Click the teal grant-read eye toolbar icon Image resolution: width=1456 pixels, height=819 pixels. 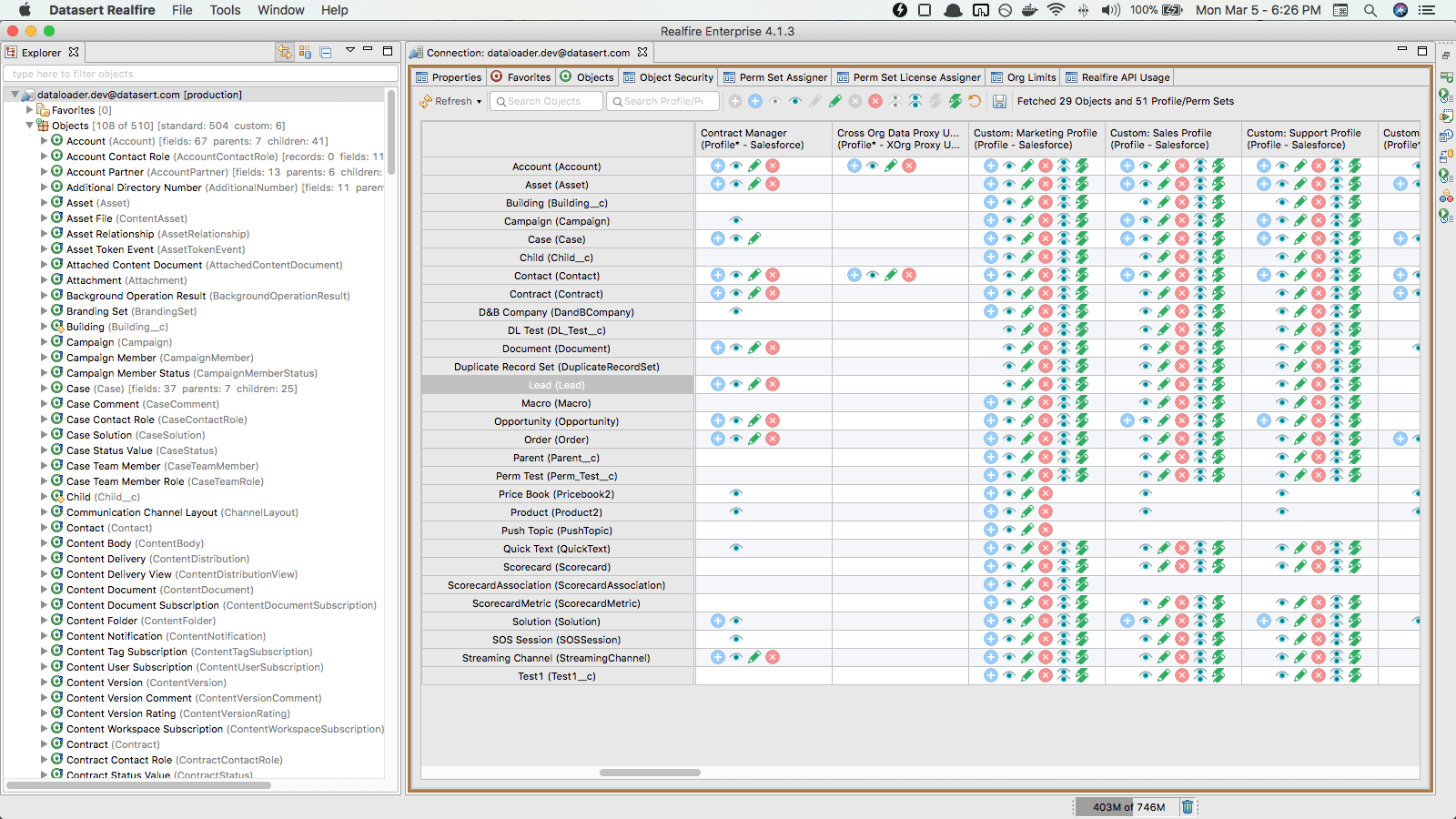tap(795, 101)
